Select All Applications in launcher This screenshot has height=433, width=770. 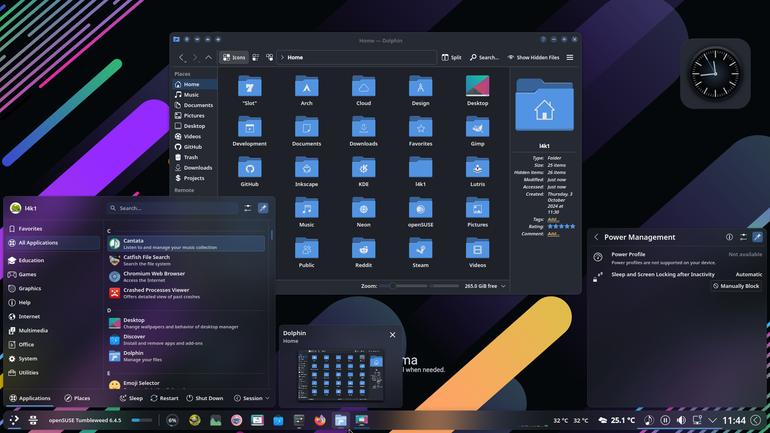pyautogui.click(x=53, y=243)
